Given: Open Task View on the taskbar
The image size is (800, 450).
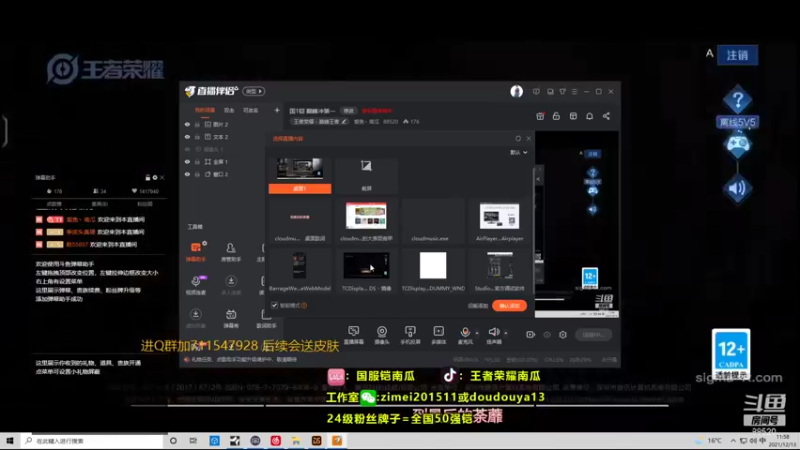Looking at the screenshot, I should coord(193,440).
